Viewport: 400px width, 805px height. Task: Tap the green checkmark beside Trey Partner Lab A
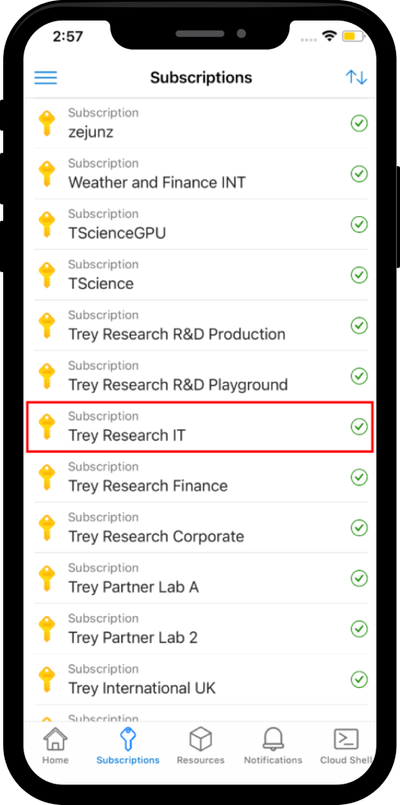(x=359, y=578)
